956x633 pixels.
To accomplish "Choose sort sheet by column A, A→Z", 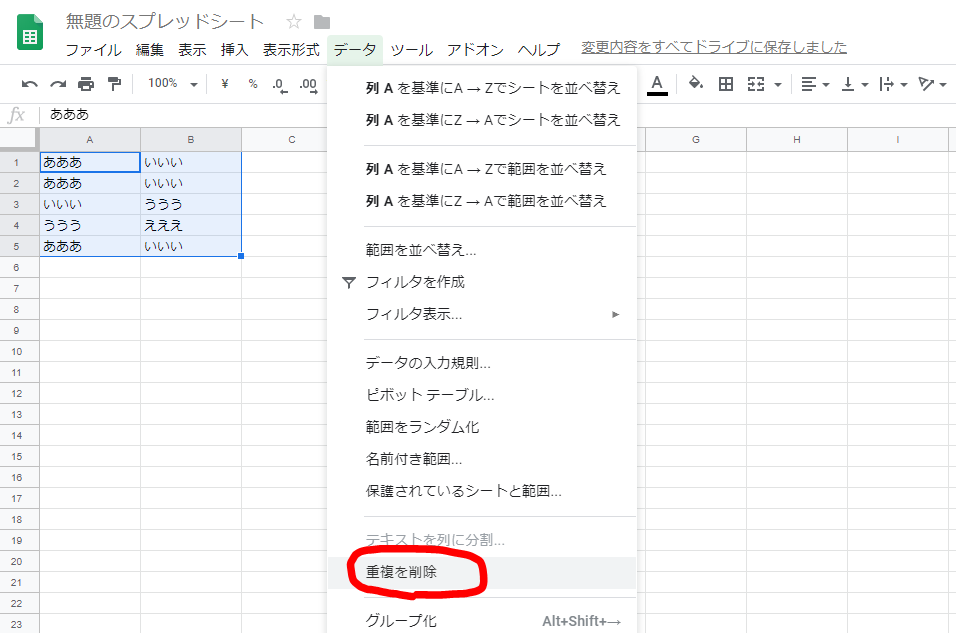I will pyautogui.click(x=482, y=88).
